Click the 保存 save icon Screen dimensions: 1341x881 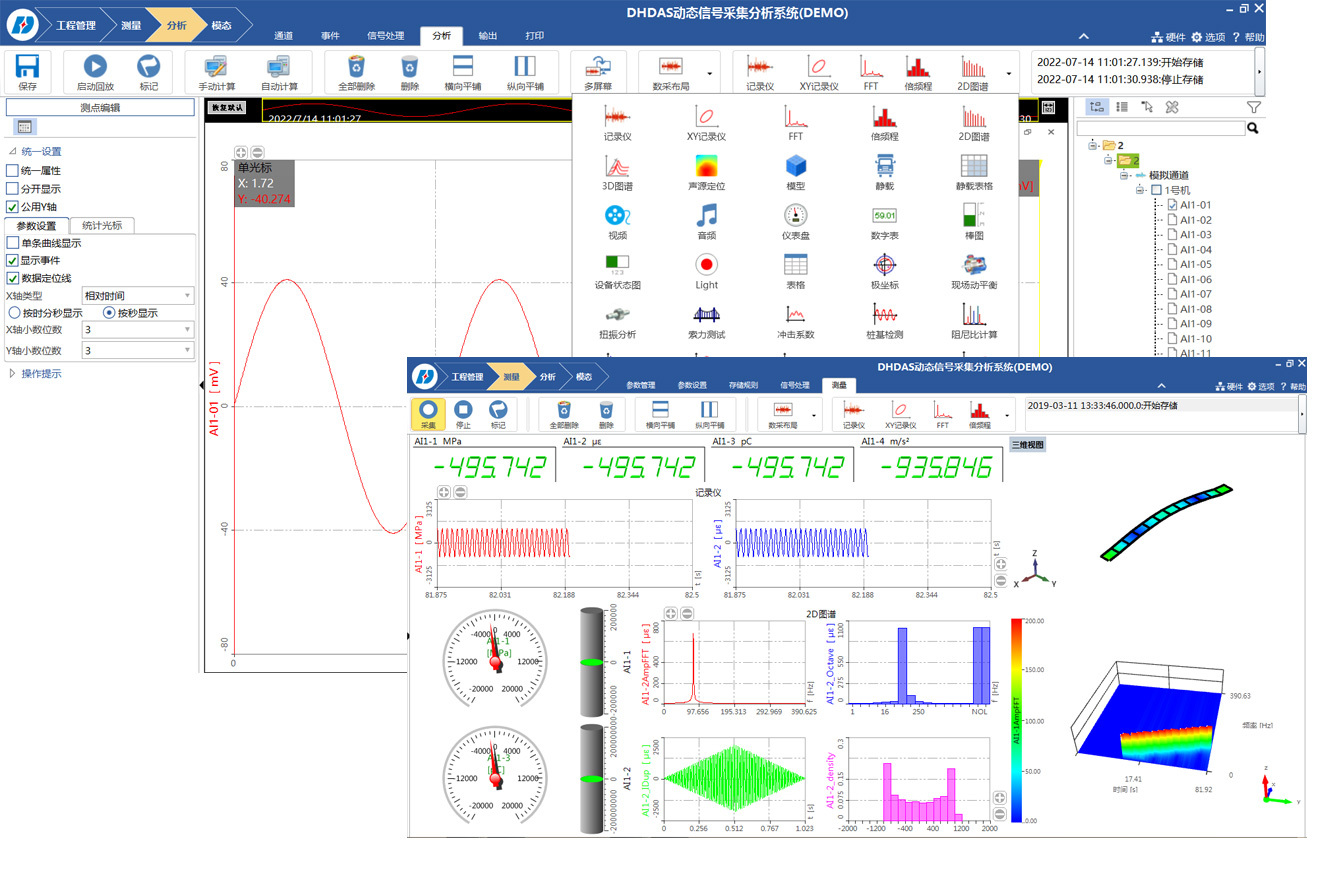(28, 67)
